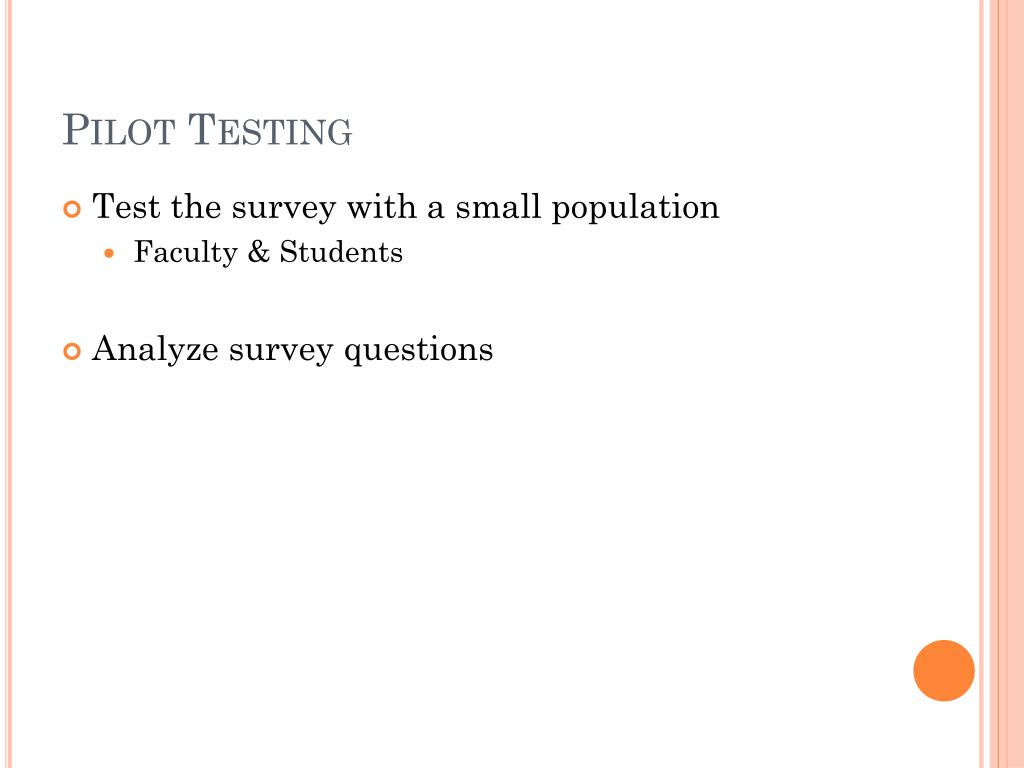Click the word 'with' in first bullet

coord(381,207)
